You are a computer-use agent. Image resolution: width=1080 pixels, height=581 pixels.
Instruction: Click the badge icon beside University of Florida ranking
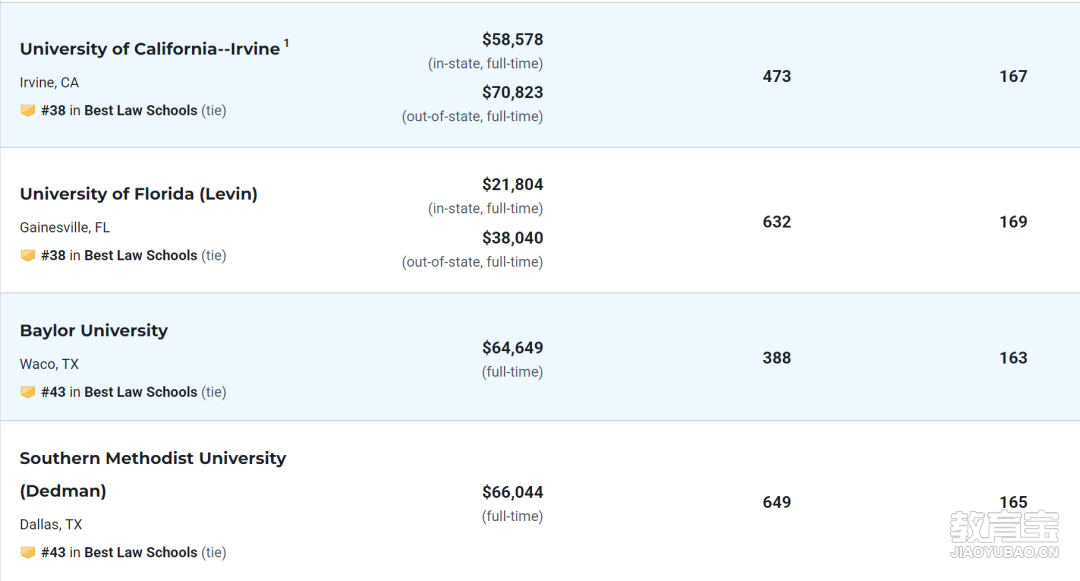tap(28, 255)
